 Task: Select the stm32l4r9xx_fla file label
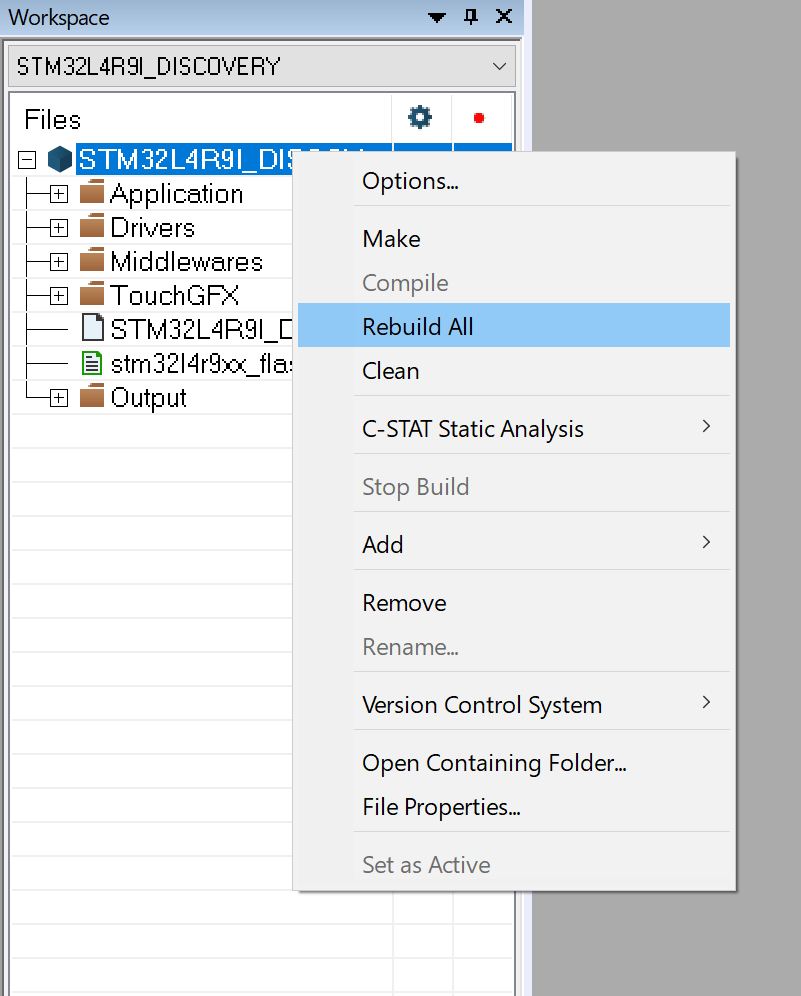[x=201, y=364]
